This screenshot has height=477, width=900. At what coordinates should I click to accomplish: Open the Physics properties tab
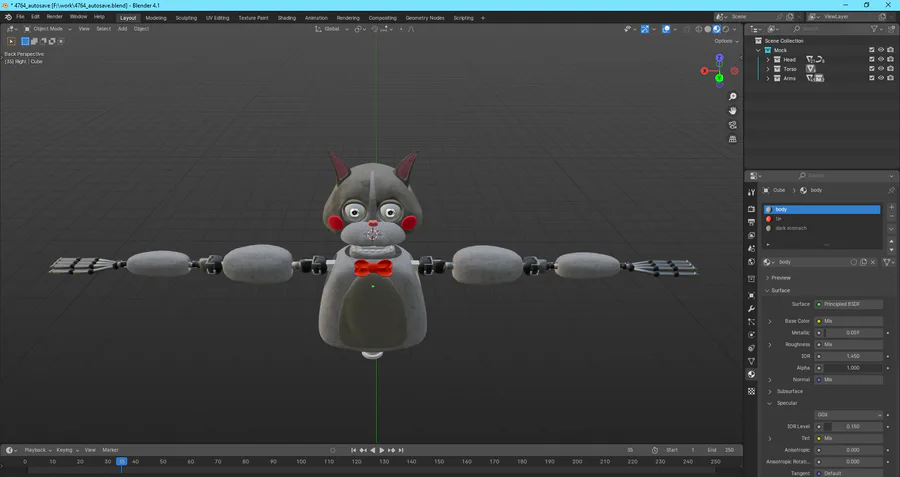[x=751, y=335]
